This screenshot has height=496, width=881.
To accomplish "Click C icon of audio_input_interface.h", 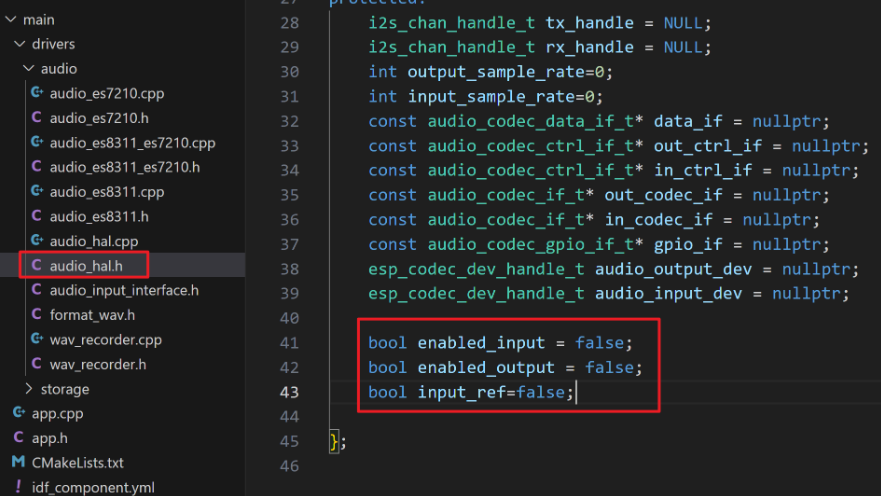I will tap(37, 289).
